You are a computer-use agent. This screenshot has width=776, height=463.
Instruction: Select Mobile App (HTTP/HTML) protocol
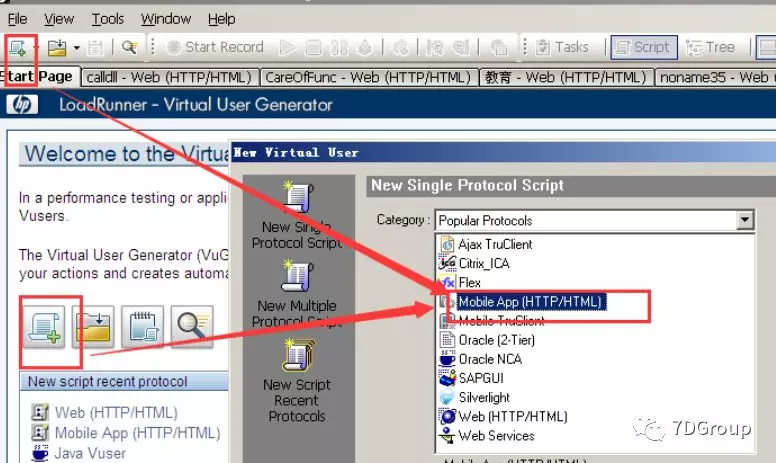click(x=531, y=302)
